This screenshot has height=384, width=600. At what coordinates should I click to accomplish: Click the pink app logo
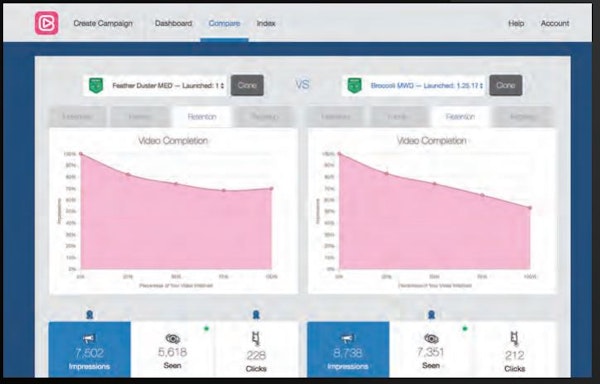[47, 23]
